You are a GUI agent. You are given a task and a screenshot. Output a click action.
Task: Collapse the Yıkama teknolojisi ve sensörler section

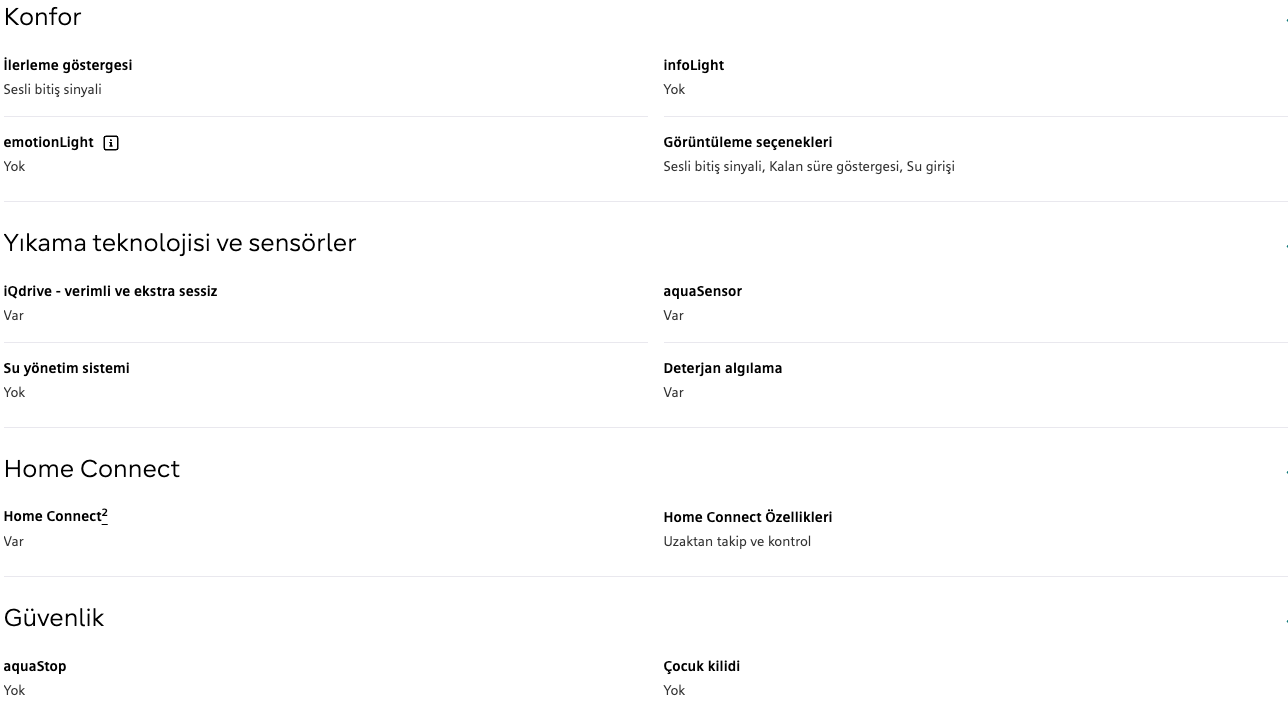coord(180,243)
